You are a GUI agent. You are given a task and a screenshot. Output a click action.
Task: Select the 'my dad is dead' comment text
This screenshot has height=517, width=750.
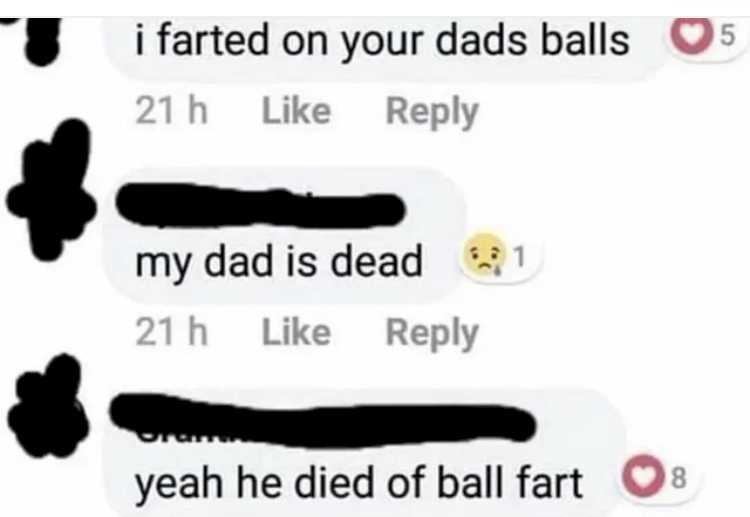pos(279,263)
